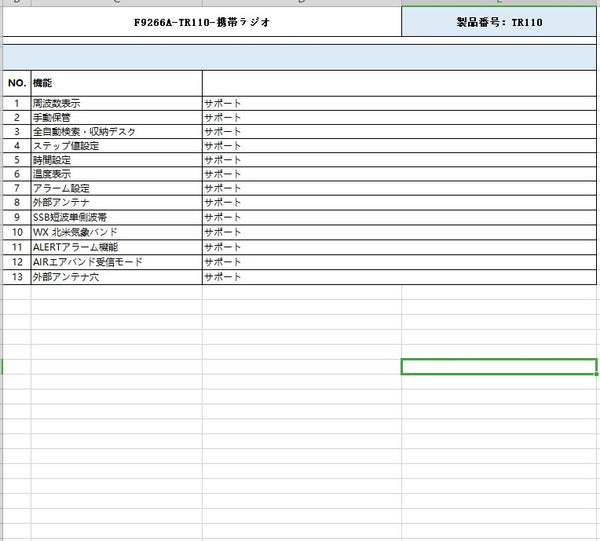Click the 時間設定 cell

point(116,160)
